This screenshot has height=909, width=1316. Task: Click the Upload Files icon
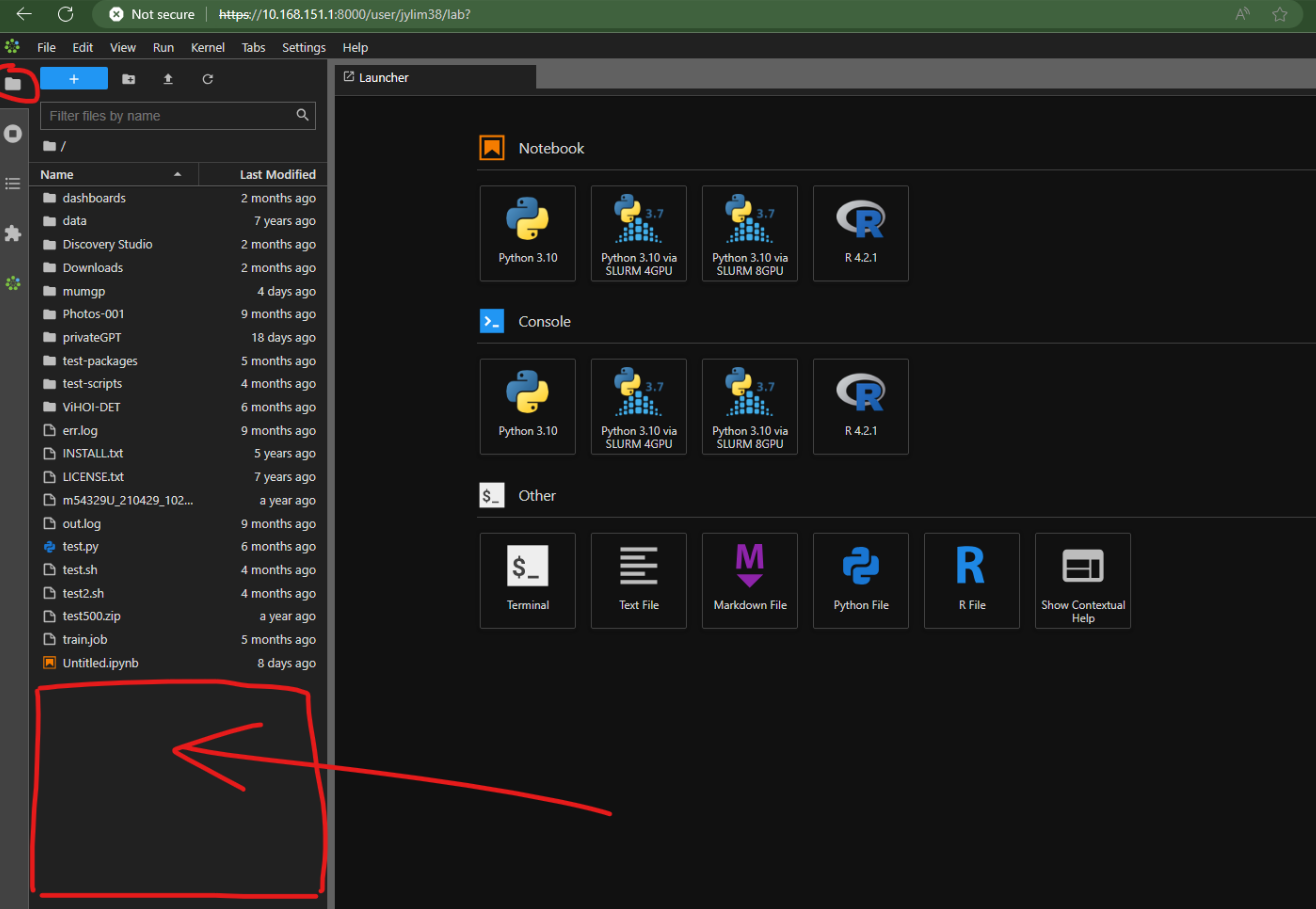coord(168,79)
